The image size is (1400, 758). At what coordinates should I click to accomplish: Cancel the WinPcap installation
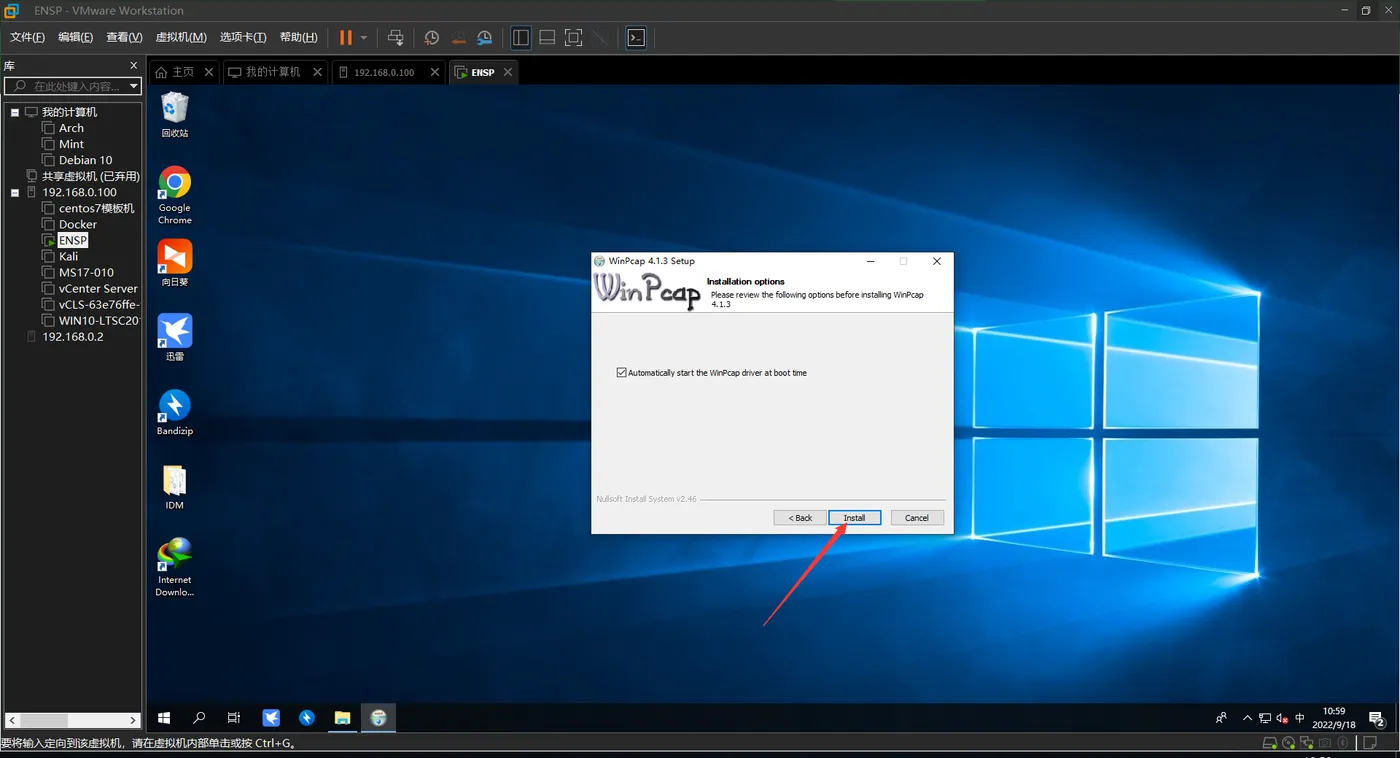tap(917, 518)
